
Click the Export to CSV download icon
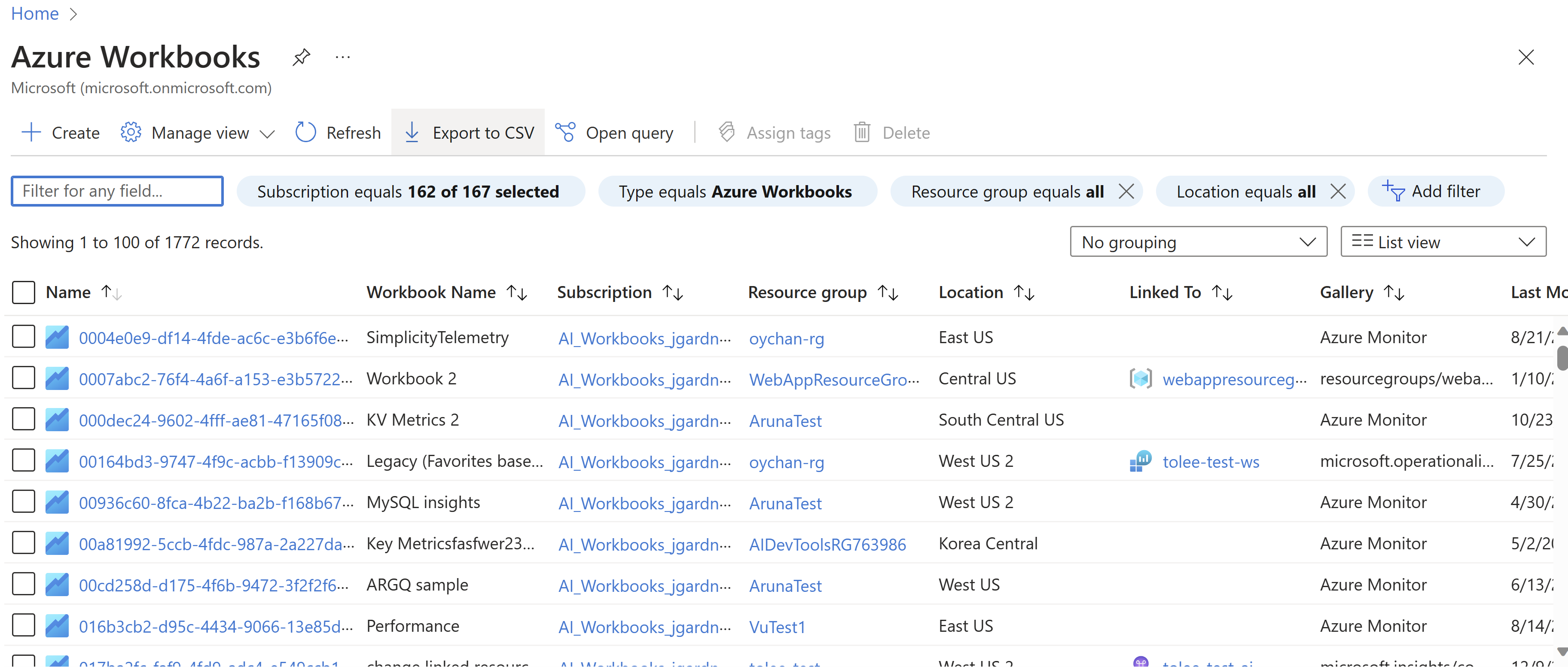click(412, 132)
